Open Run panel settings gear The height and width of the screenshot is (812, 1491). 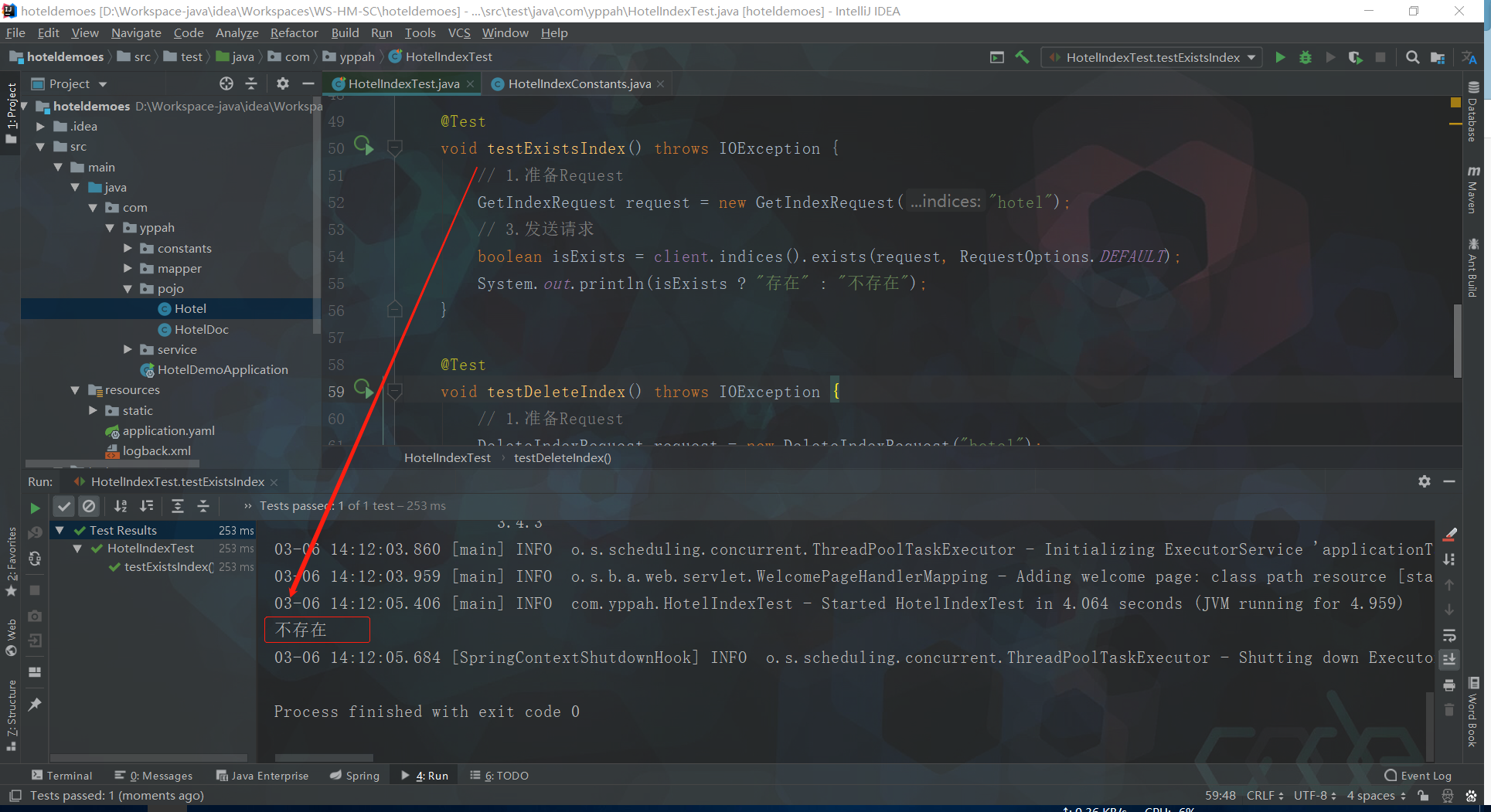point(1425,481)
